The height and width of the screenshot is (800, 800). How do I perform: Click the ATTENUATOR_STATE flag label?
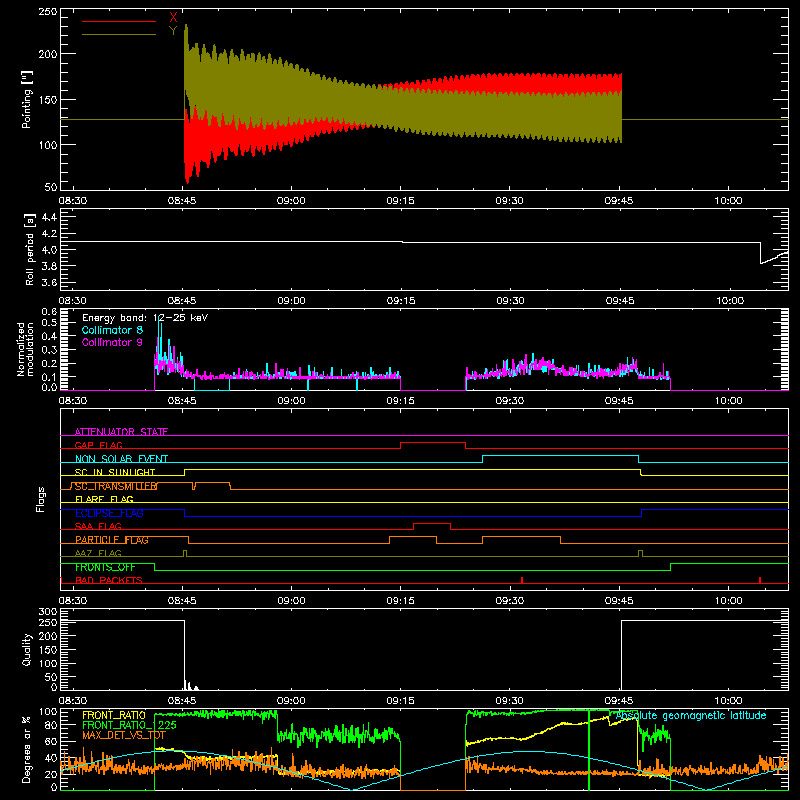(x=121, y=432)
